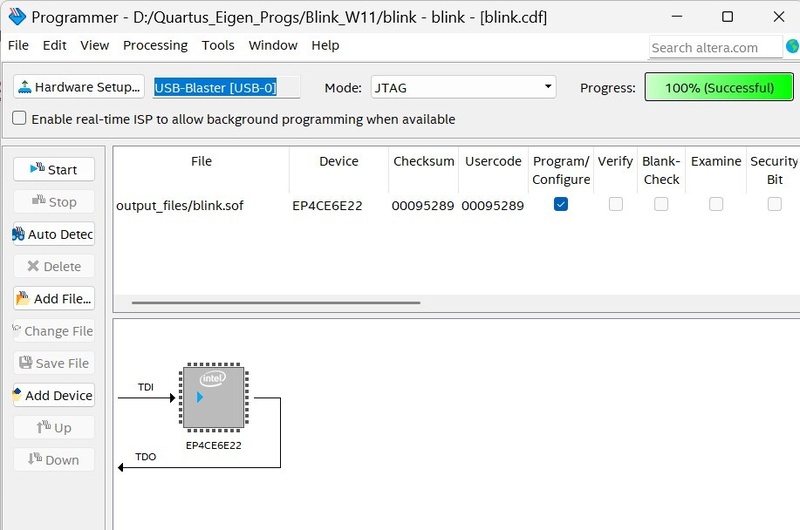The width and height of the screenshot is (800, 530).
Task: Click the 00095289 usercode cell
Action: click(493, 206)
